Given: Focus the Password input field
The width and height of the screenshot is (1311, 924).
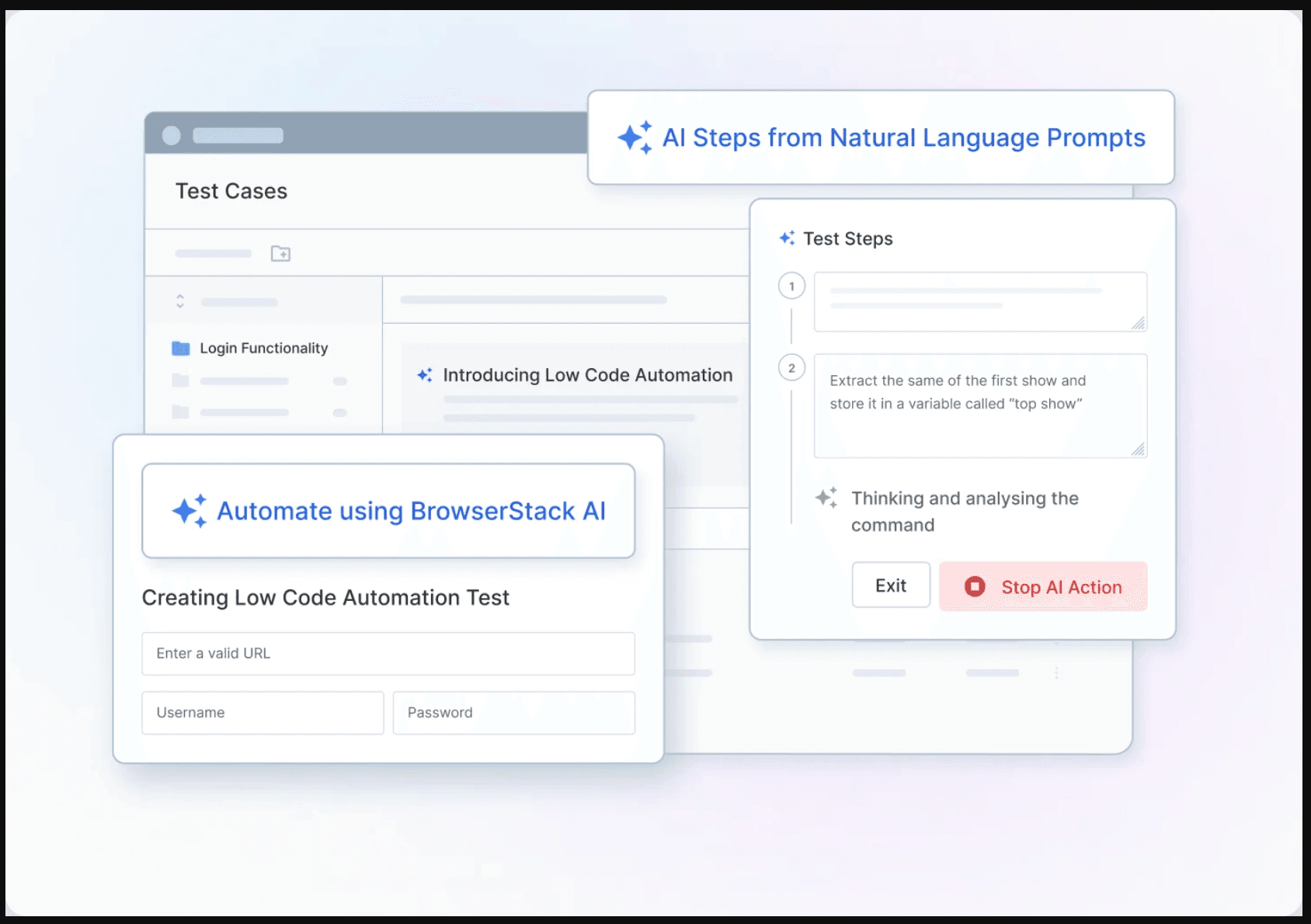Looking at the screenshot, I should coord(513,713).
